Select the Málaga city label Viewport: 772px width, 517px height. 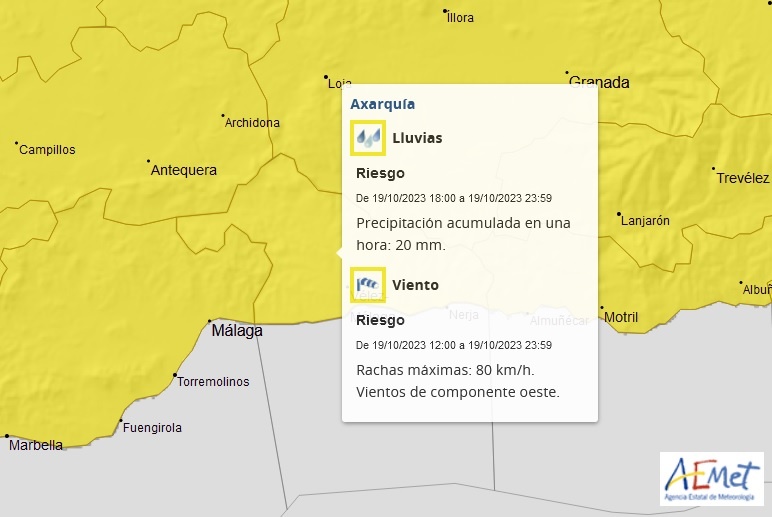(237, 331)
